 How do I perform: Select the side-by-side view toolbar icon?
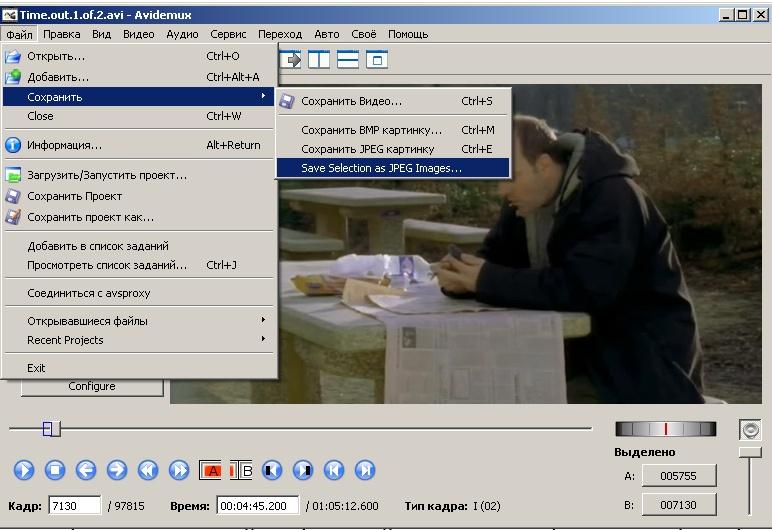(319, 60)
